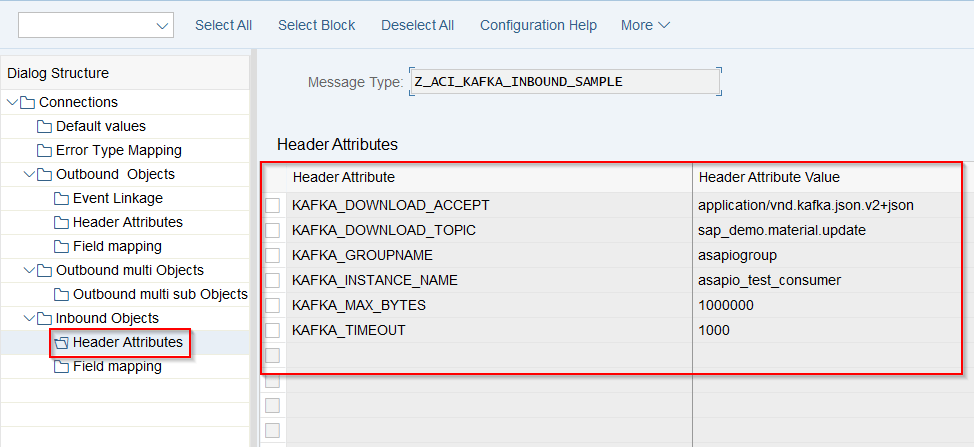Click the Error Type Mapping folder icon
974x447 pixels.
point(44,151)
